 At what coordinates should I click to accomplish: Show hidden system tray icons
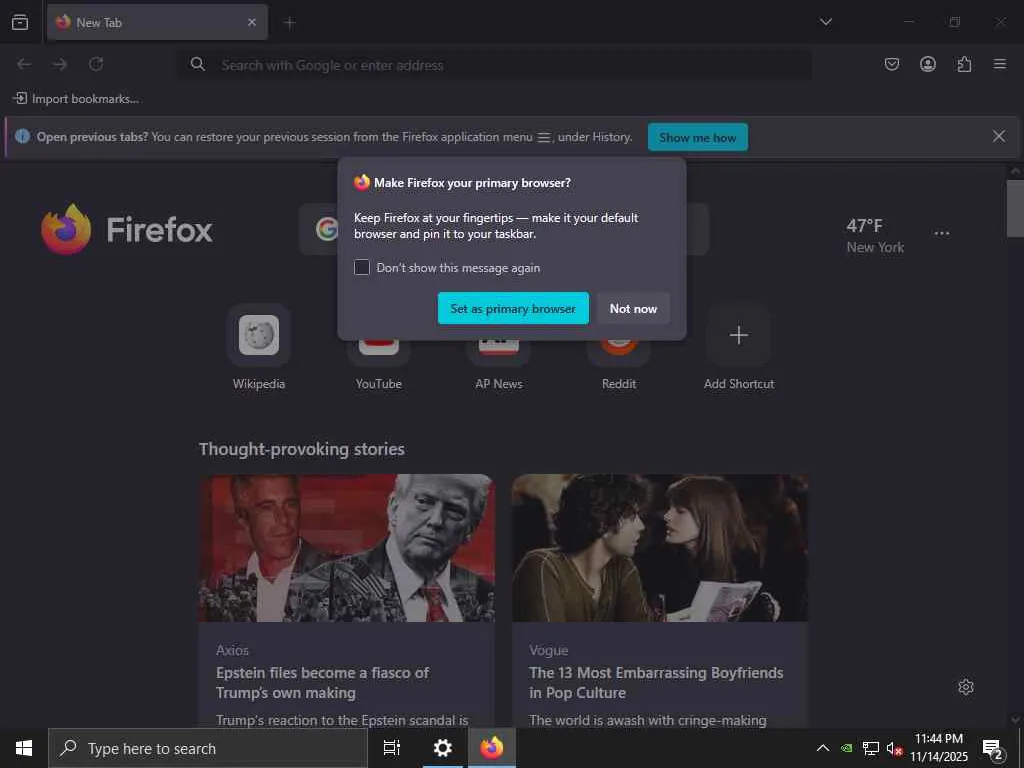pyautogui.click(x=823, y=748)
